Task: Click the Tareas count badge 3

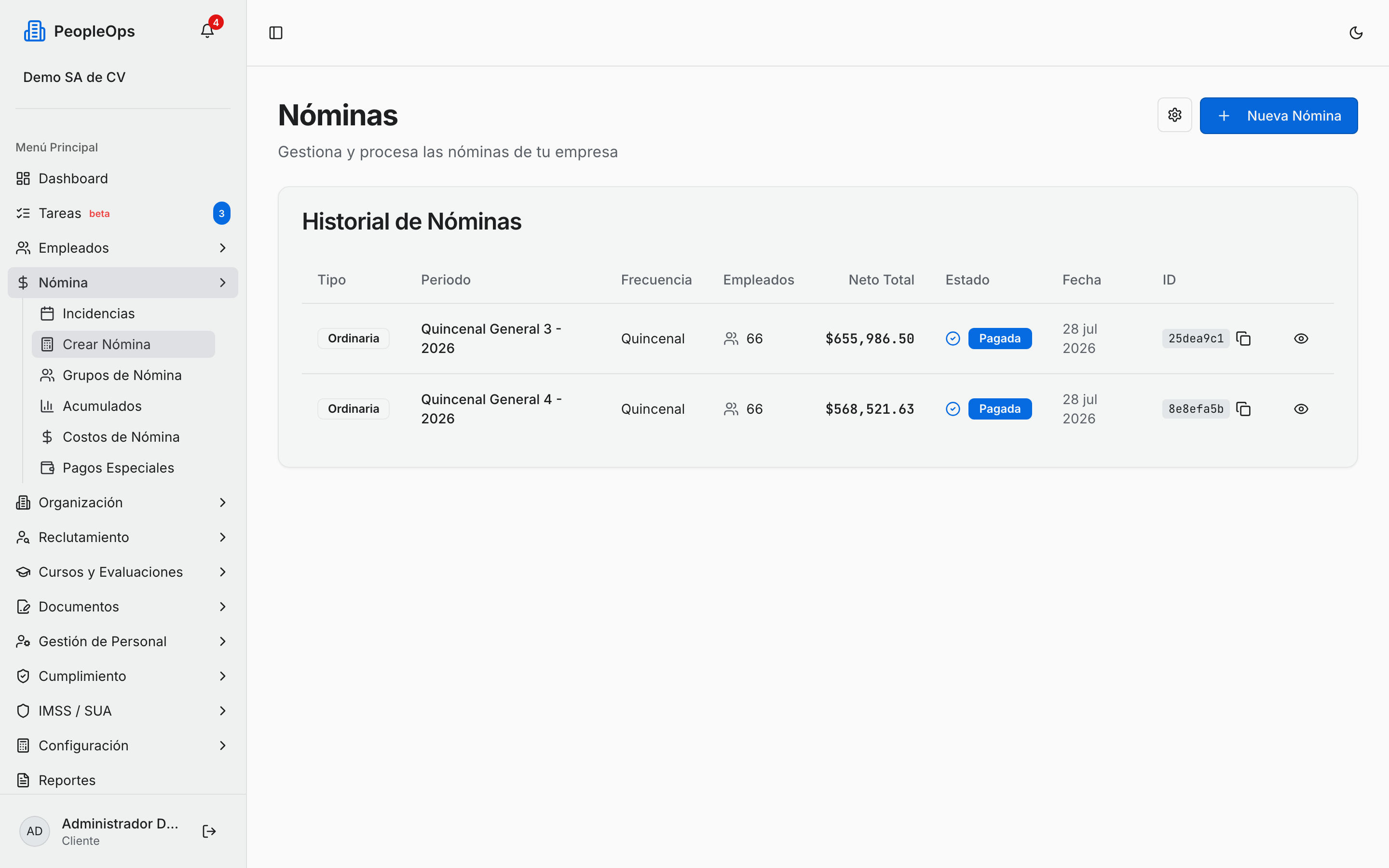Action: (221, 214)
